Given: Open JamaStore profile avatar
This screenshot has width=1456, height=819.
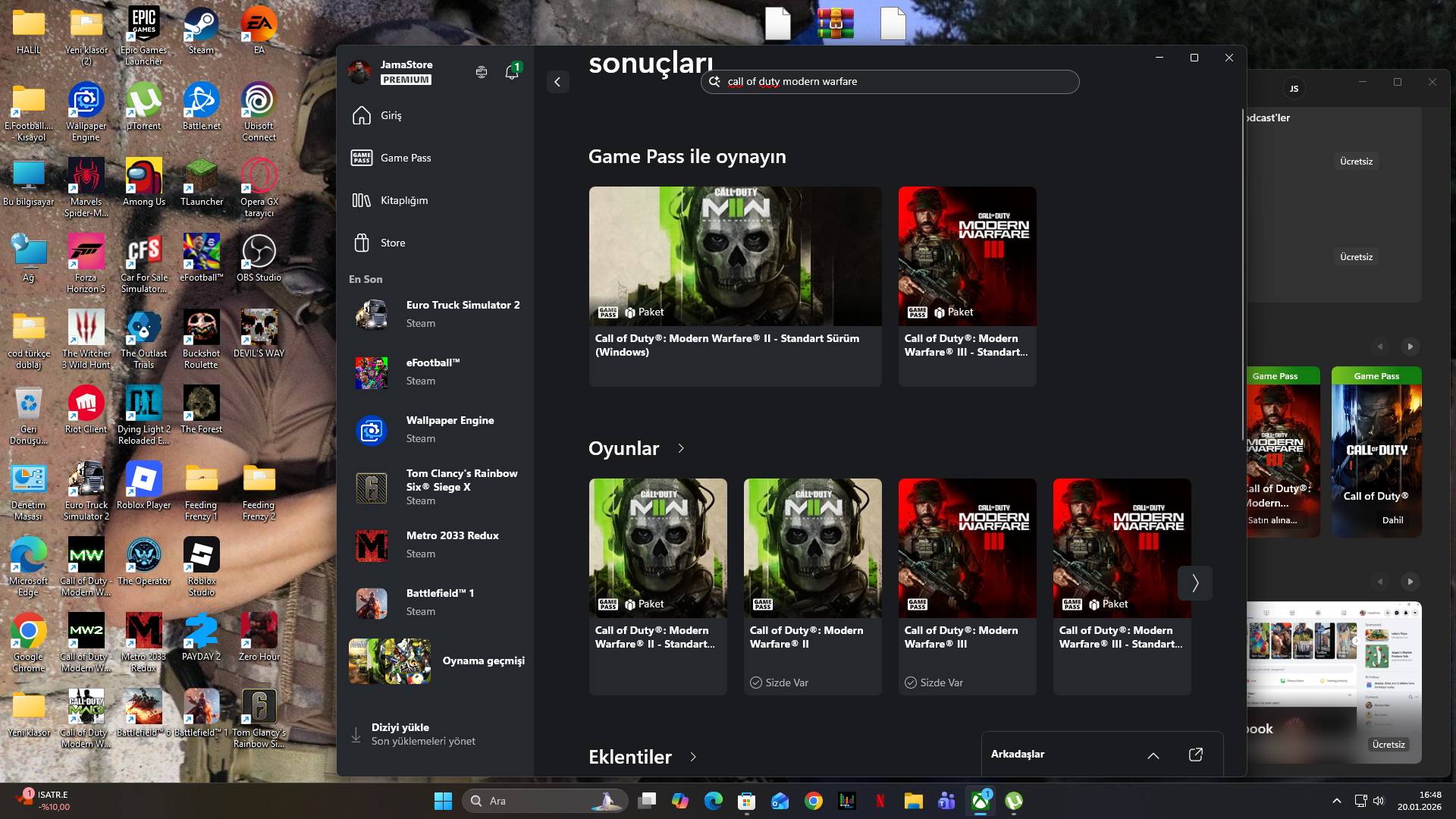Looking at the screenshot, I should (359, 72).
